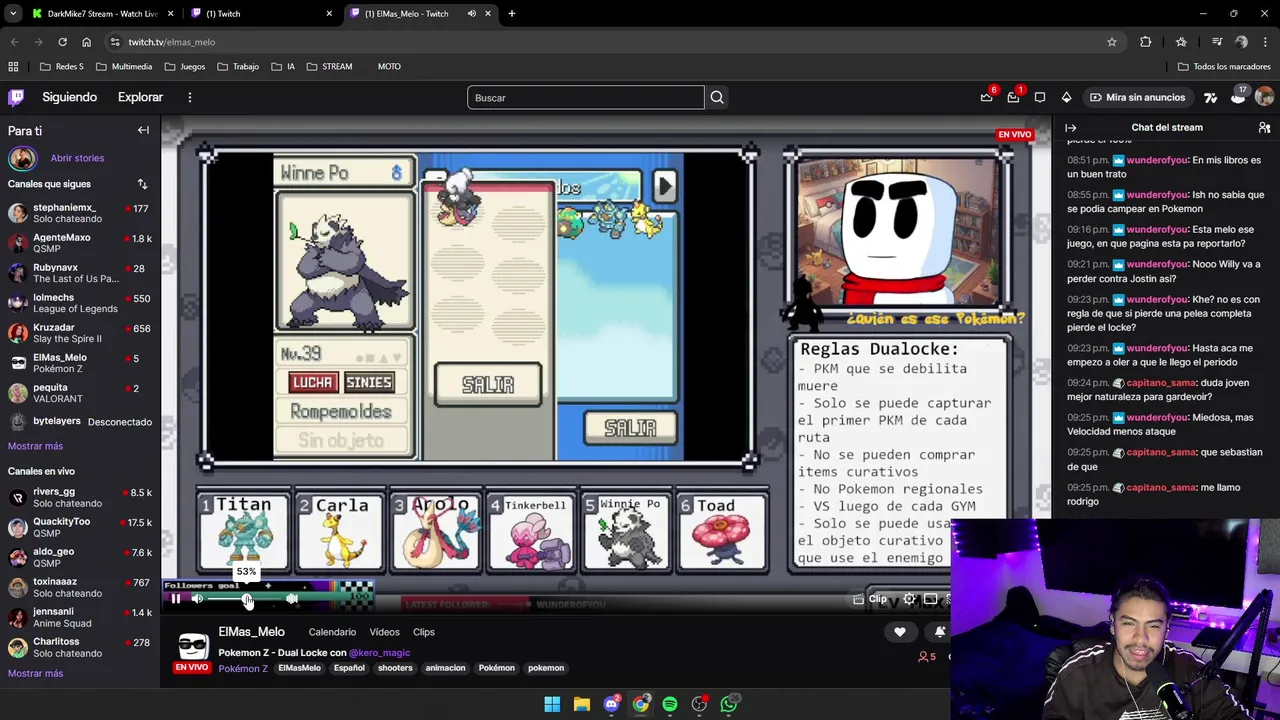
Task: Open the notifications inbox icon
Action: tap(1013, 97)
